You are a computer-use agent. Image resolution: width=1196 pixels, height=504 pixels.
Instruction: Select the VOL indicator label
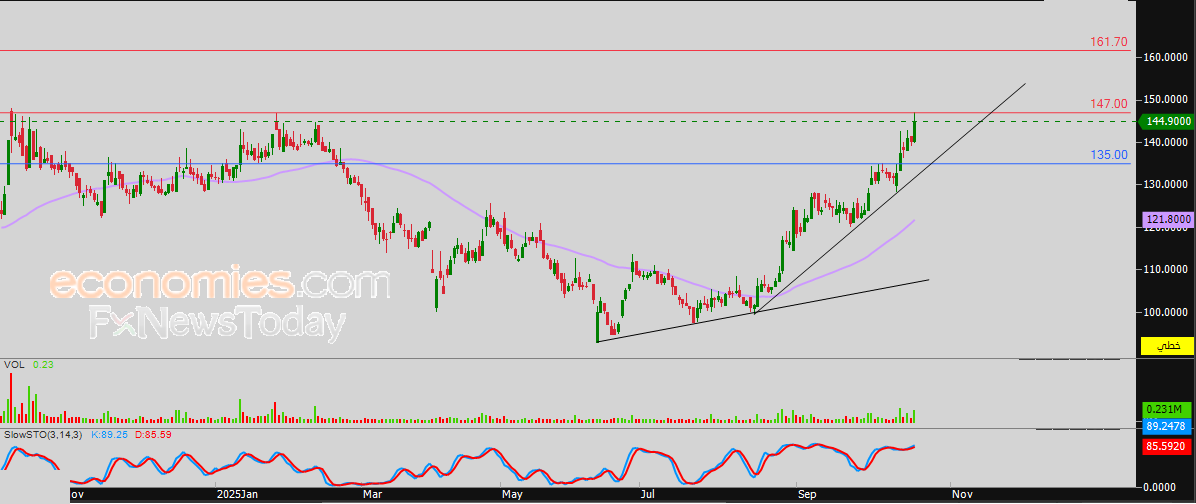pos(12,365)
